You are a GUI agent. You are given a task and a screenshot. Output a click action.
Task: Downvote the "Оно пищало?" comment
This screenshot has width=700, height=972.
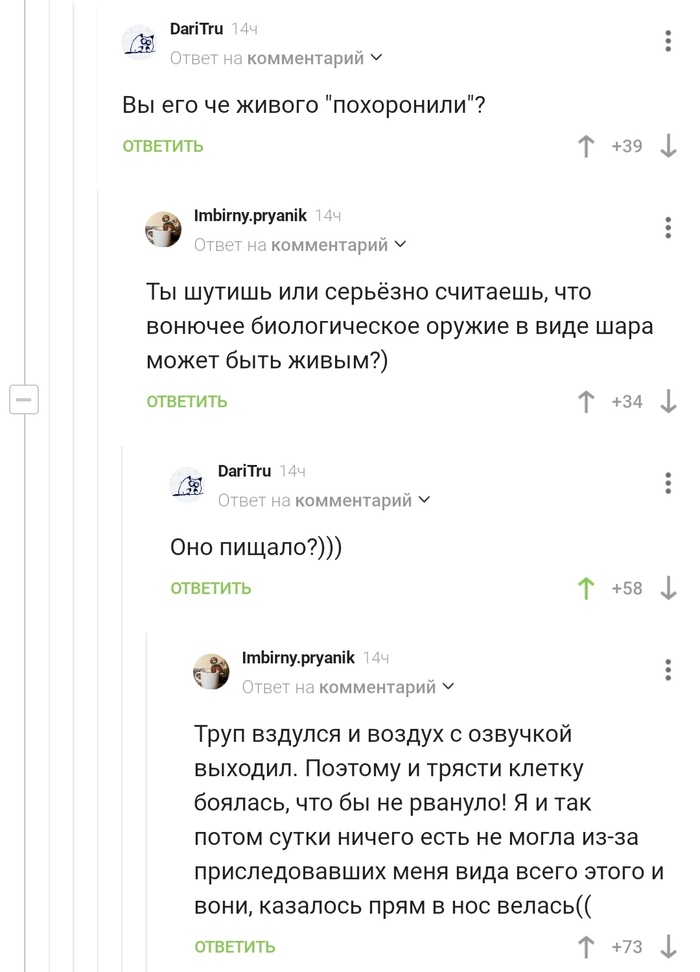[668, 589]
